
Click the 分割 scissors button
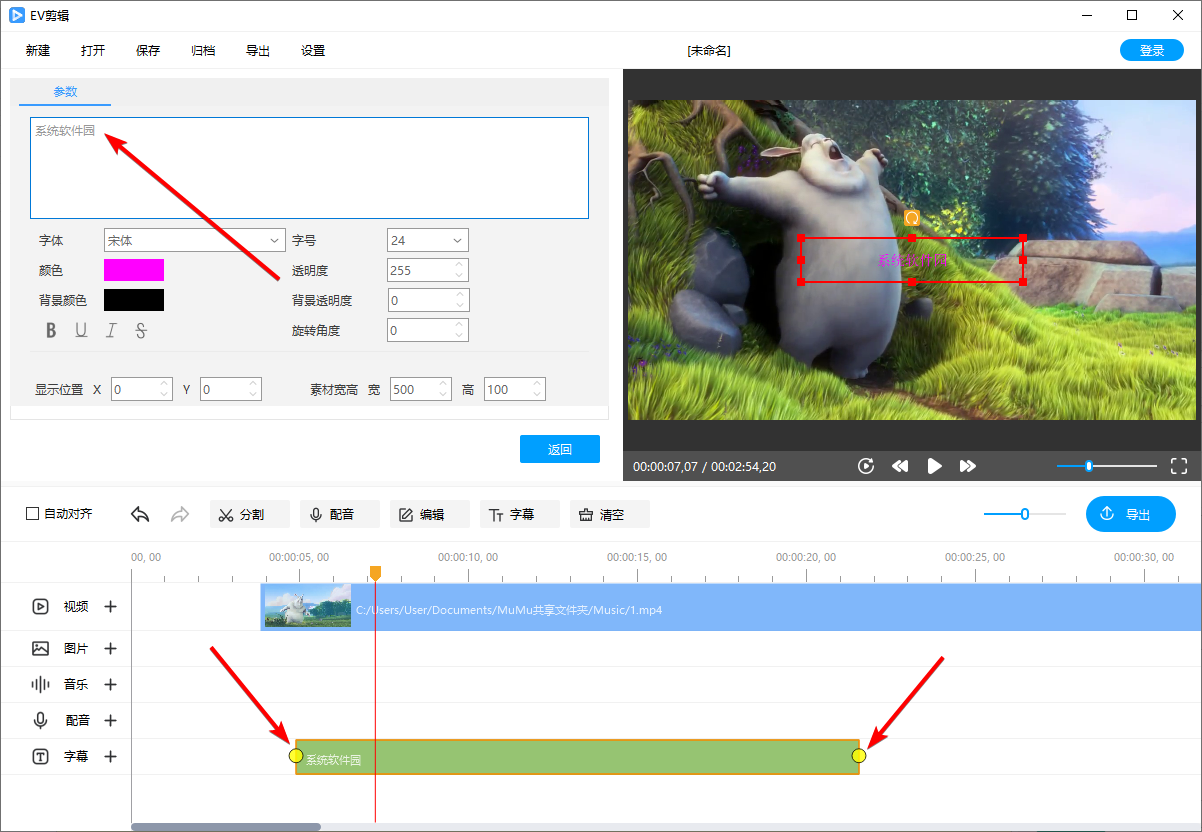pyautogui.click(x=250, y=514)
